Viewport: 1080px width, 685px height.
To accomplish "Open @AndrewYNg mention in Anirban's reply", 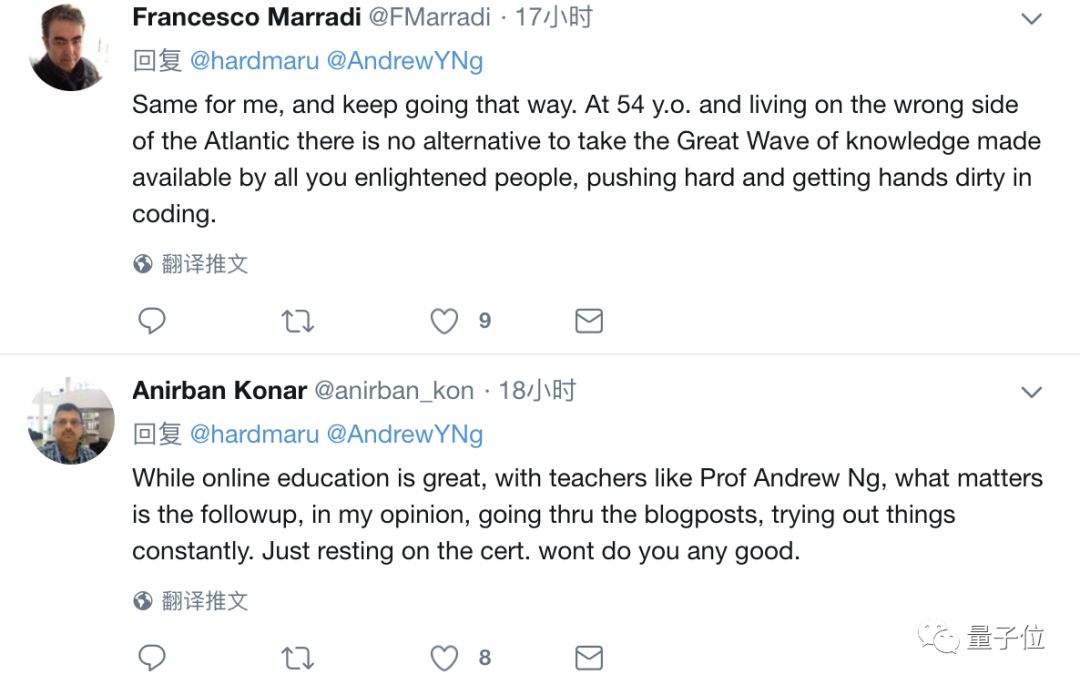I will click(405, 434).
